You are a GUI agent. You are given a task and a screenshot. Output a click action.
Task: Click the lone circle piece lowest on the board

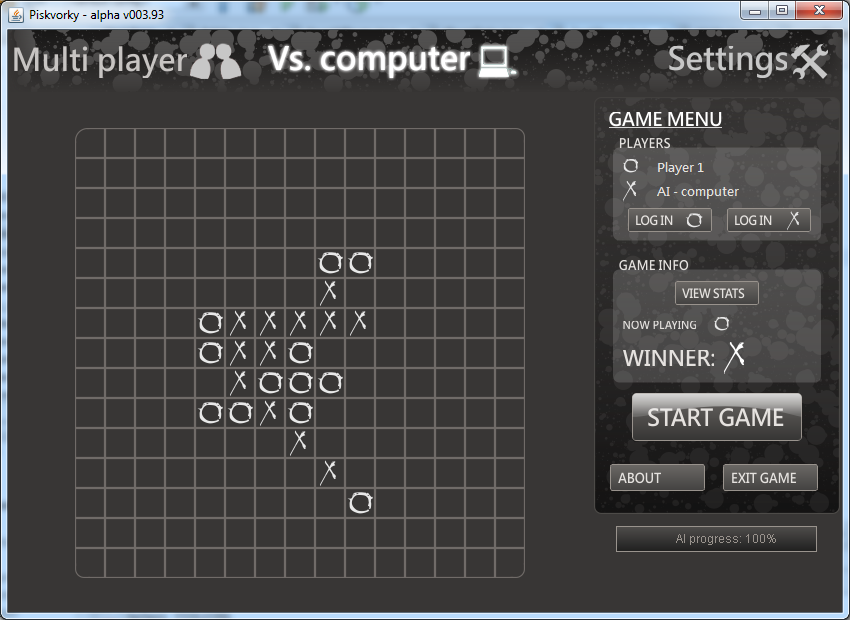pos(360,503)
